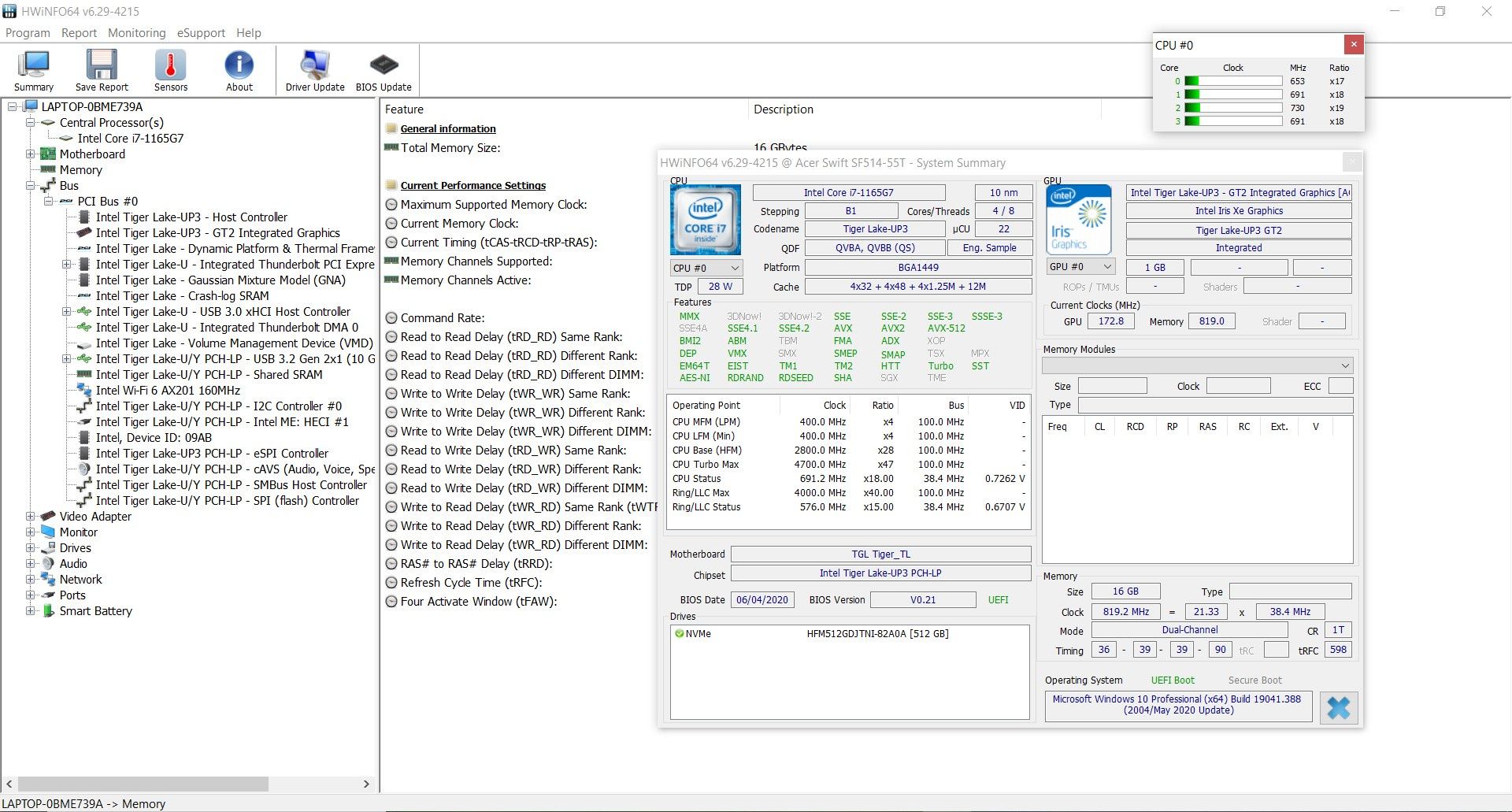The width and height of the screenshot is (1512, 812).
Task: Click the Intel Core i7 logo badge
Action: coord(705,220)
